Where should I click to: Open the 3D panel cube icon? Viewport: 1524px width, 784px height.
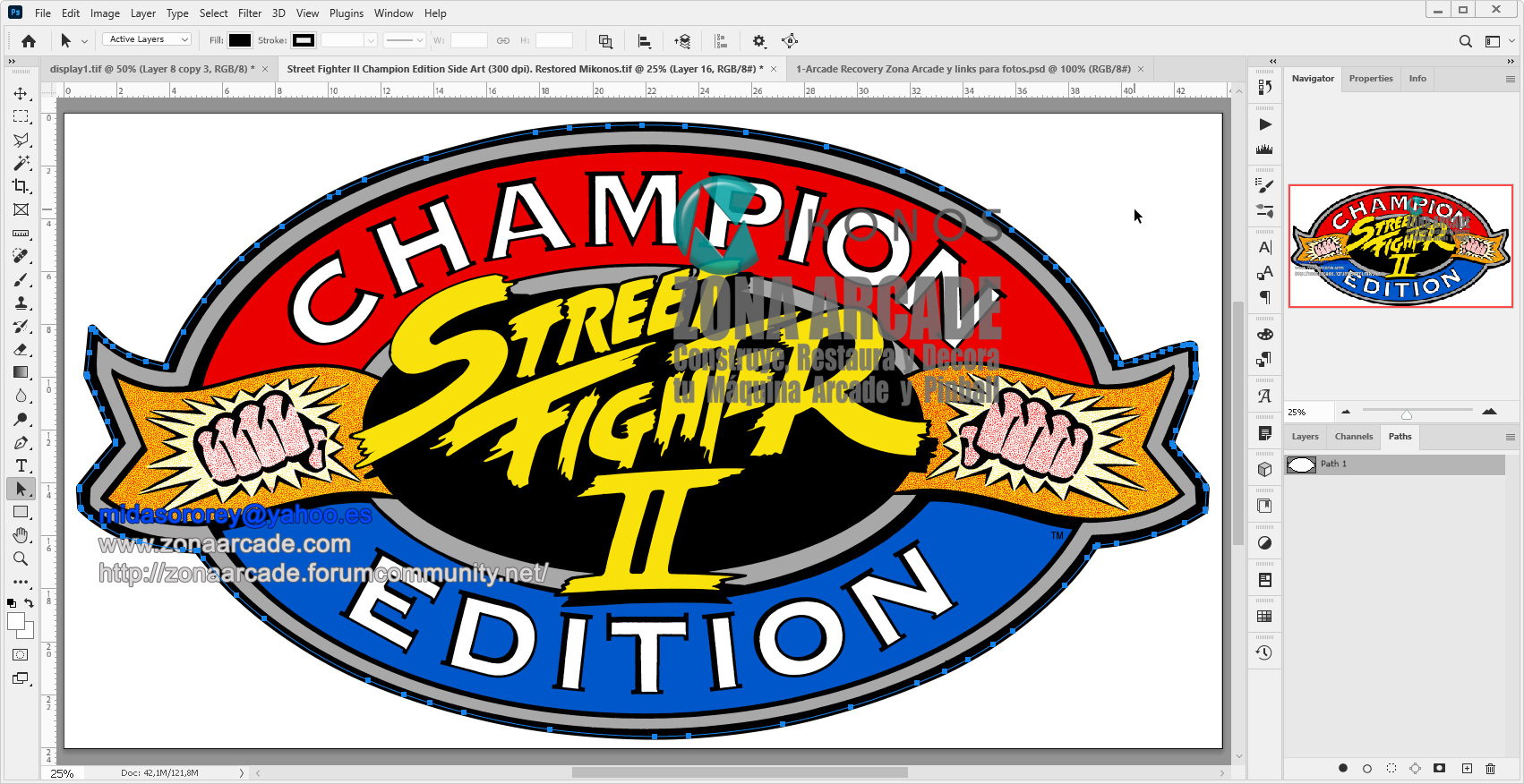(x=1264, y=469)
